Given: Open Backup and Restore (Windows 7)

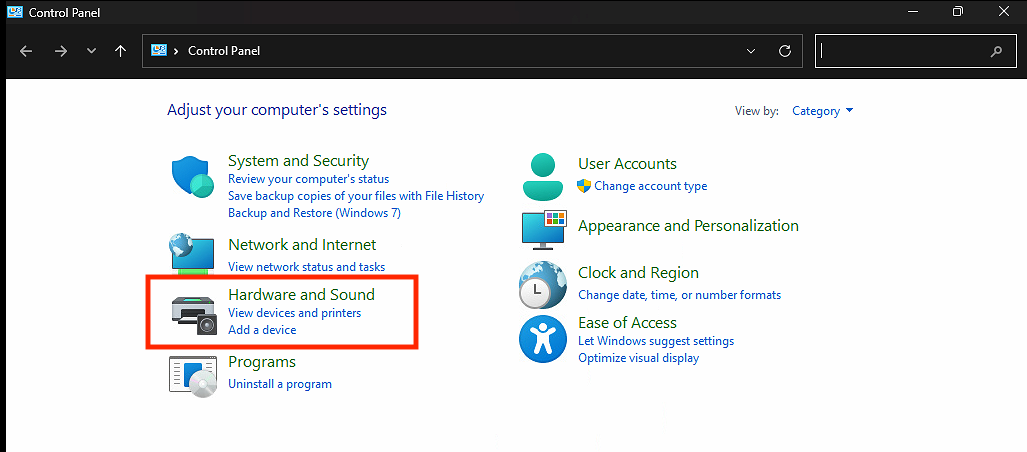Looking at the screenshot, I should click(x=314, y=213).
